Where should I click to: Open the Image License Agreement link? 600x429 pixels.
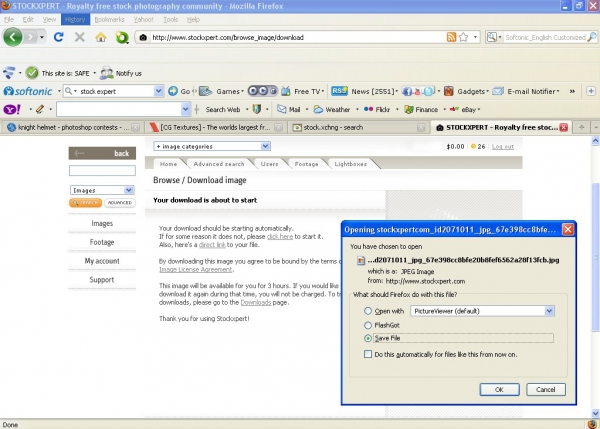coord(196,269)
